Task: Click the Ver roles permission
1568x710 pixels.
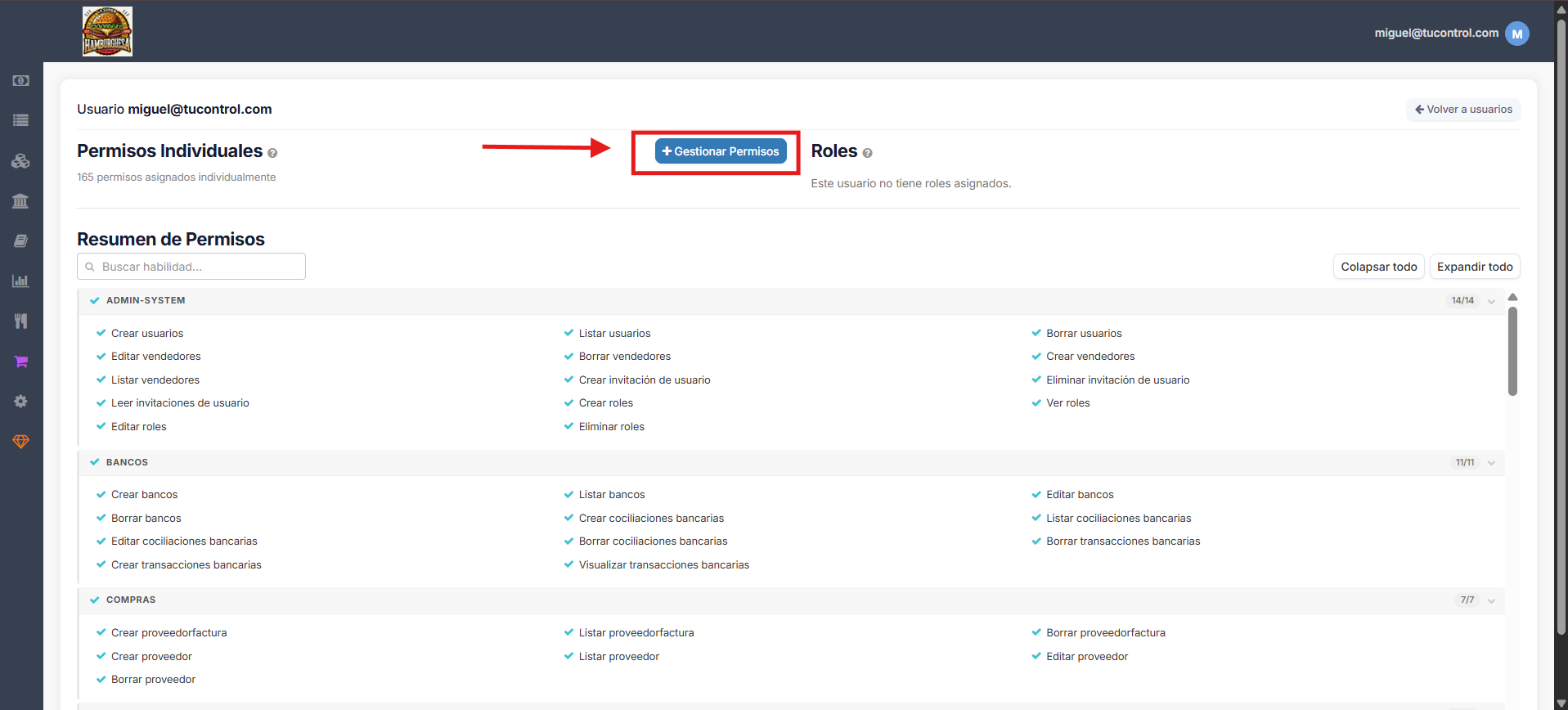Action: tap(1067, 402)
